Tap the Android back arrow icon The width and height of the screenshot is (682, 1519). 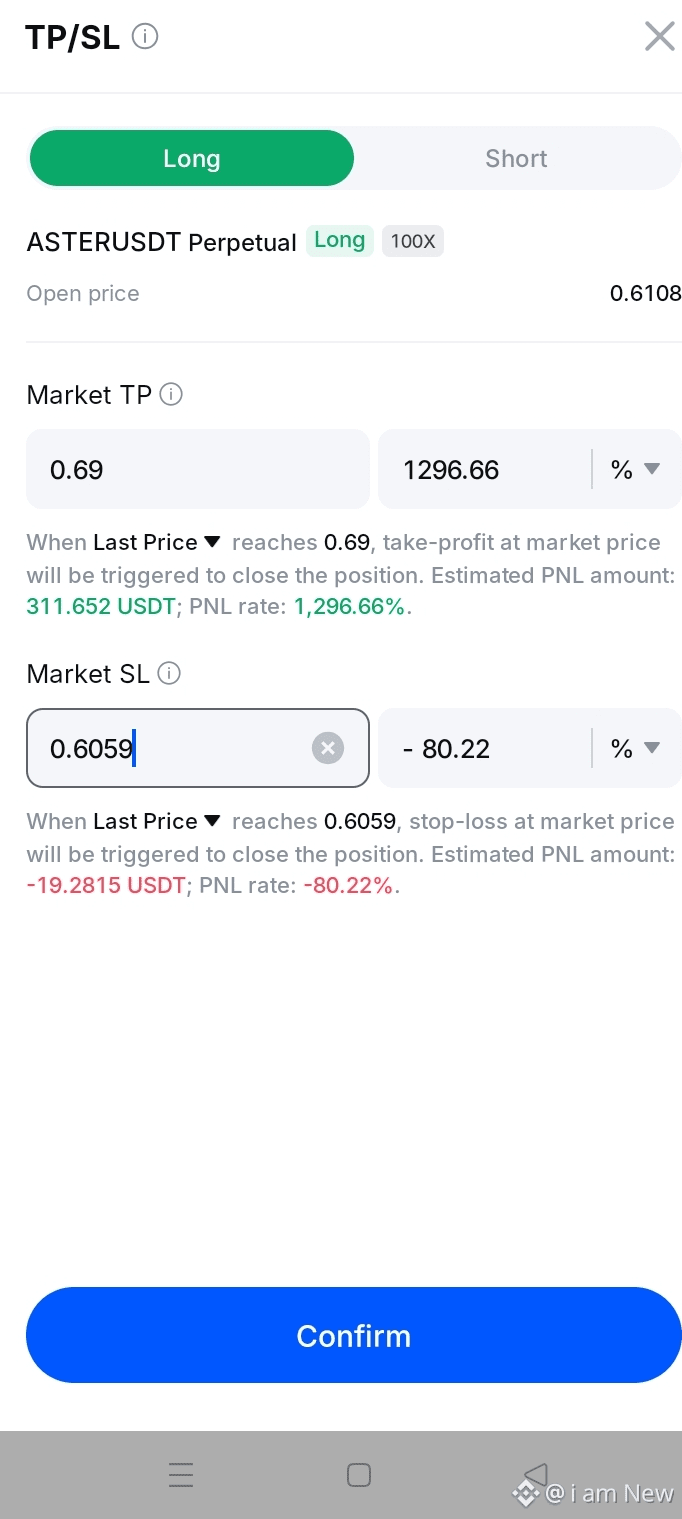point(535,1475)
